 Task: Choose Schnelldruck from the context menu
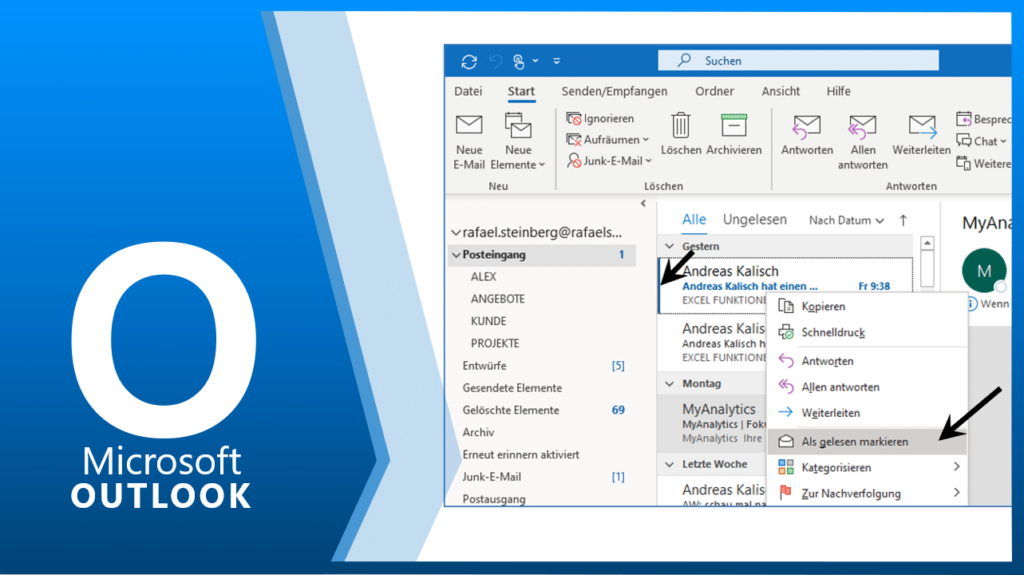pos(866,333)
